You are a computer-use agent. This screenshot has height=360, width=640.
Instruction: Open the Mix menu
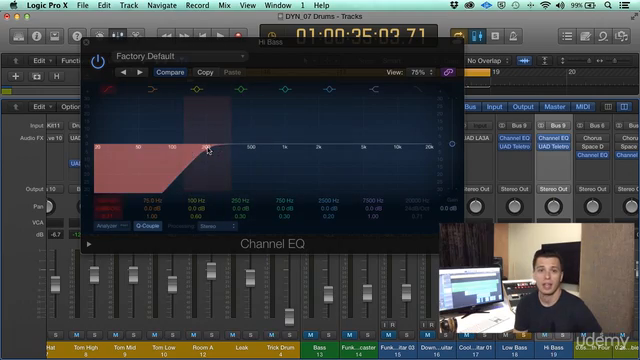[x=224, y=5]
